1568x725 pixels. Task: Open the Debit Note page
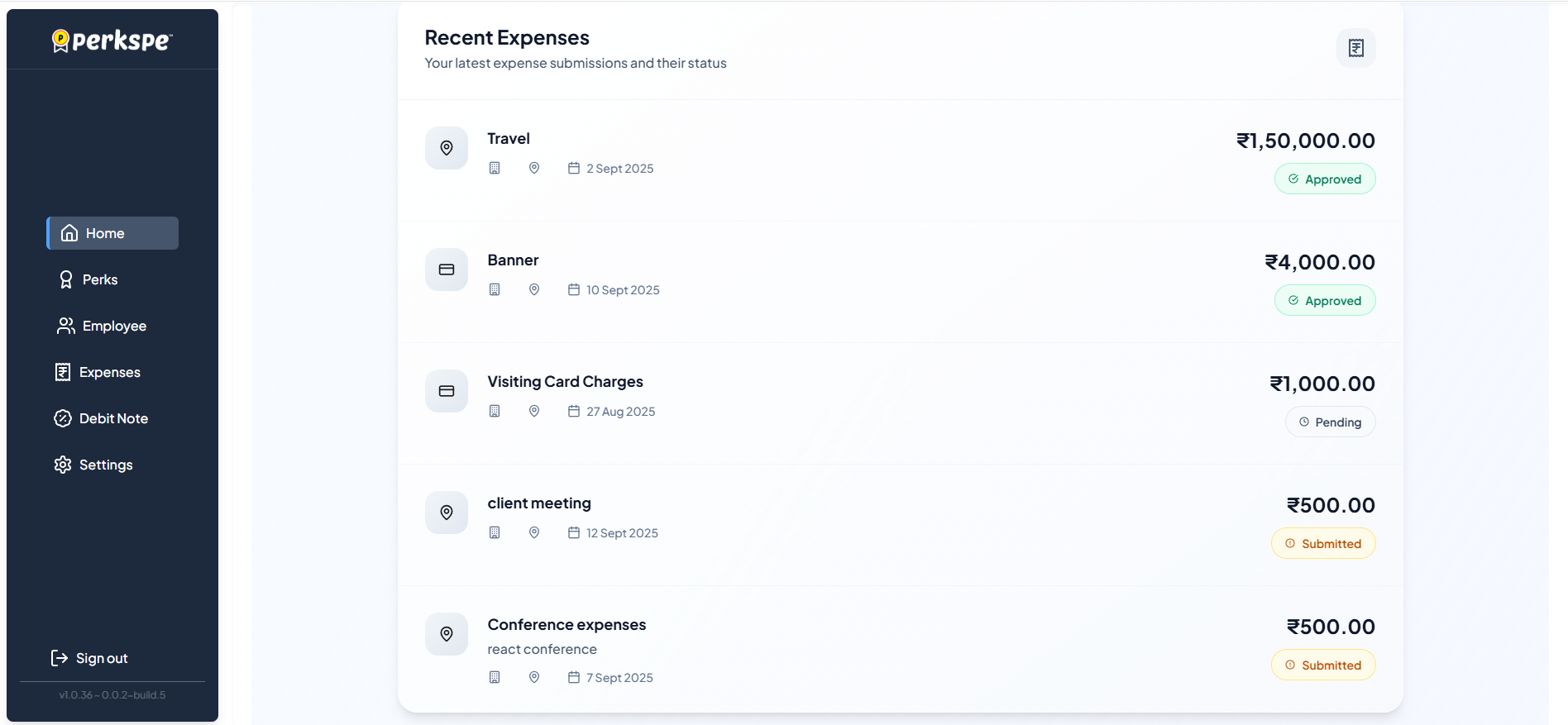113,418
